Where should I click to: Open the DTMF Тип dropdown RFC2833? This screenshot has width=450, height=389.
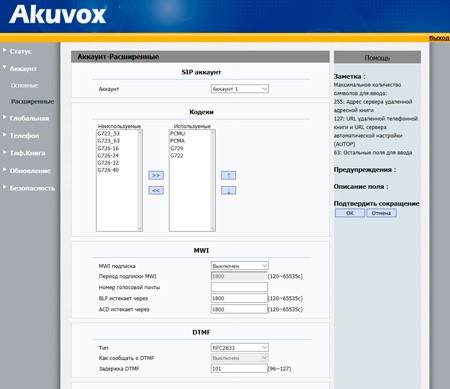(x=240, y=348)
